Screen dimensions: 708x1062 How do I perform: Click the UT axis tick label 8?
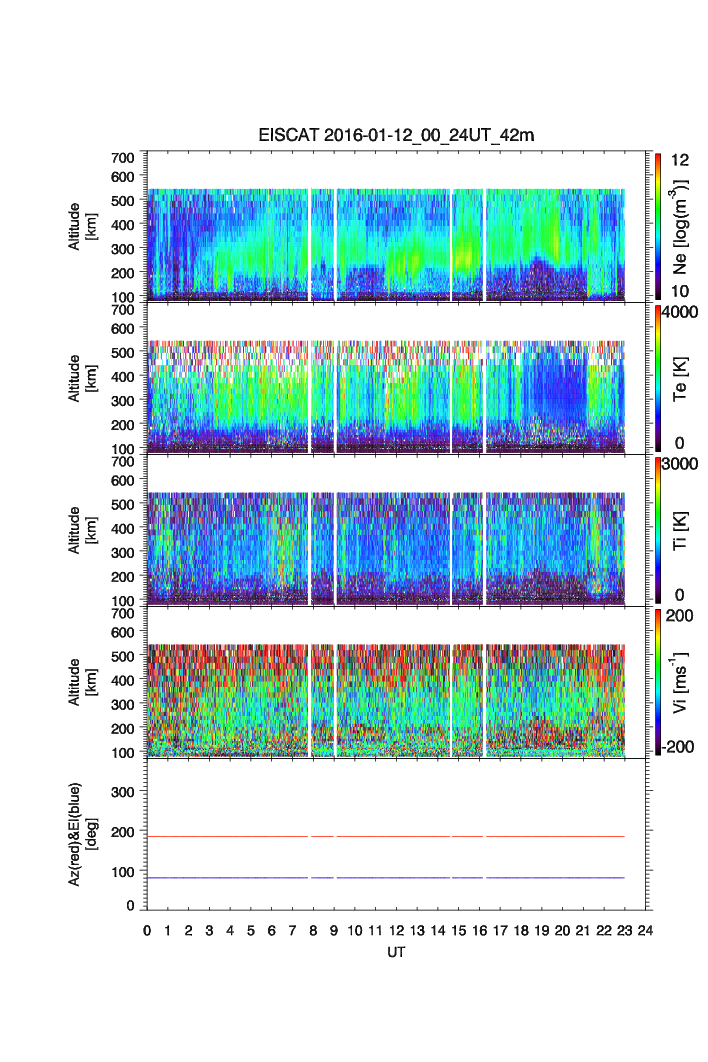coord(313,931)
